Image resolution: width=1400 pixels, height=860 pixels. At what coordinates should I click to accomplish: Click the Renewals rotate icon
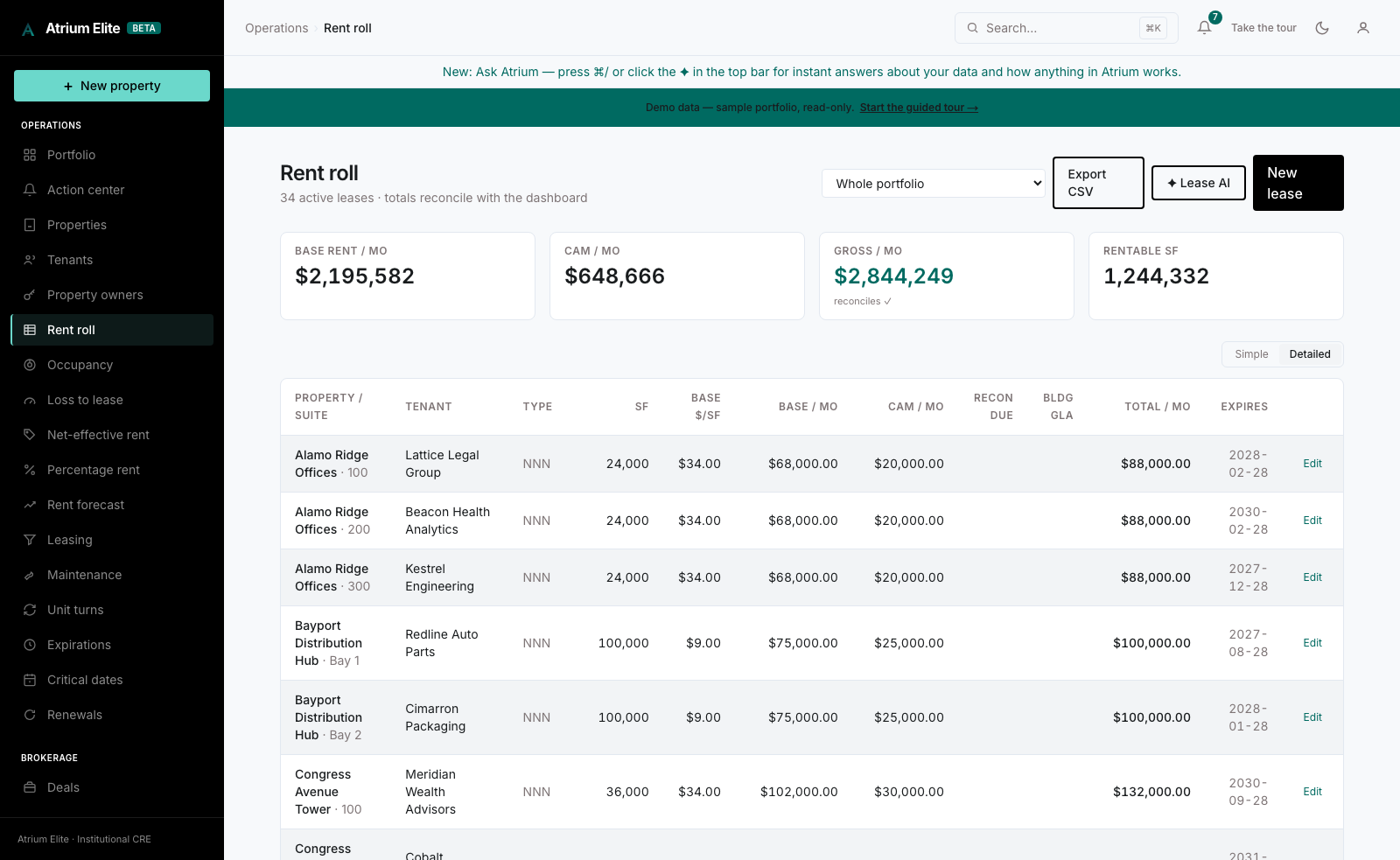click(30, 715)
